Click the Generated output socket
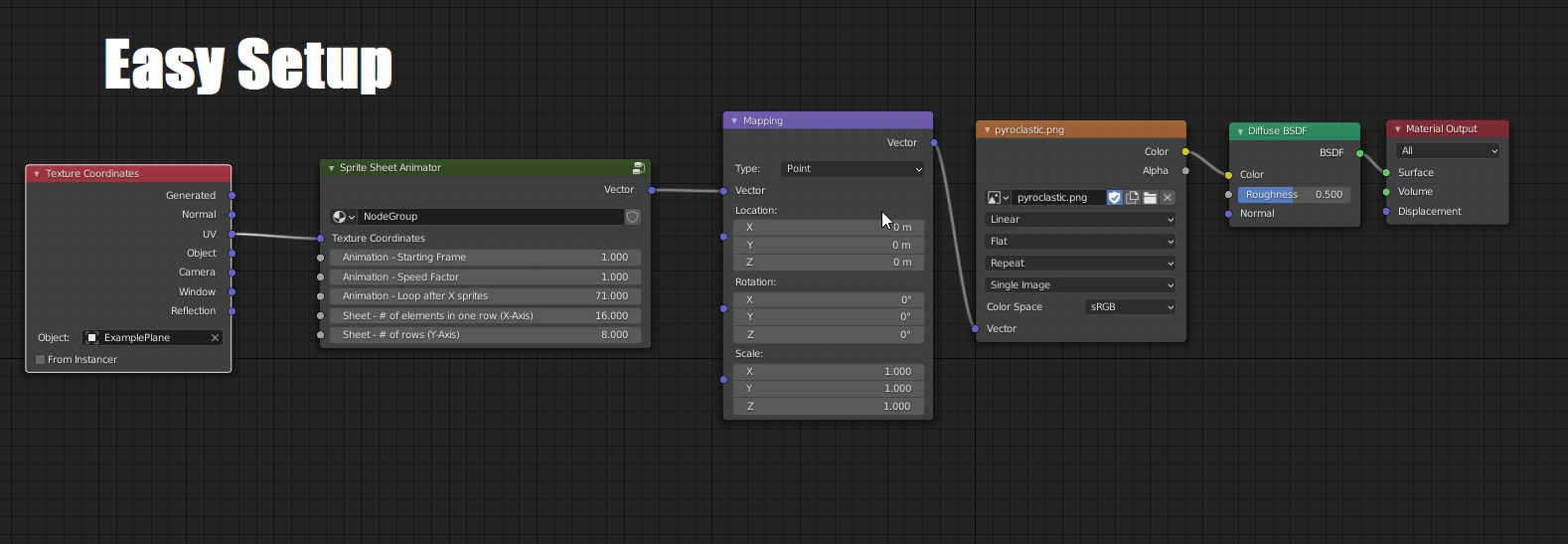 [232, 196]
